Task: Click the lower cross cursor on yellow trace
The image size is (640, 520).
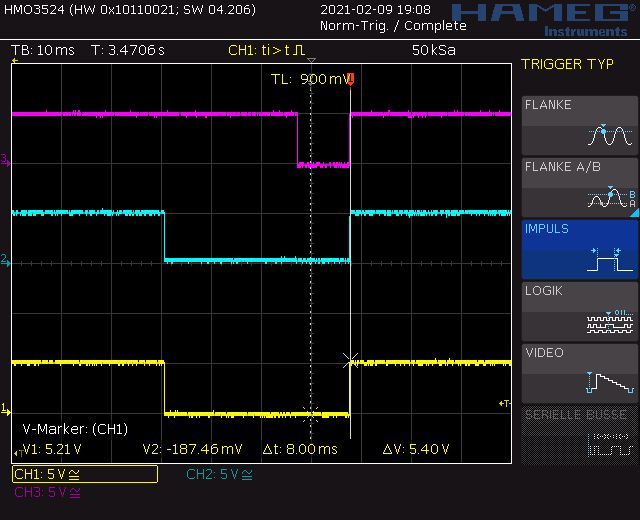Action: coord(311,414)
